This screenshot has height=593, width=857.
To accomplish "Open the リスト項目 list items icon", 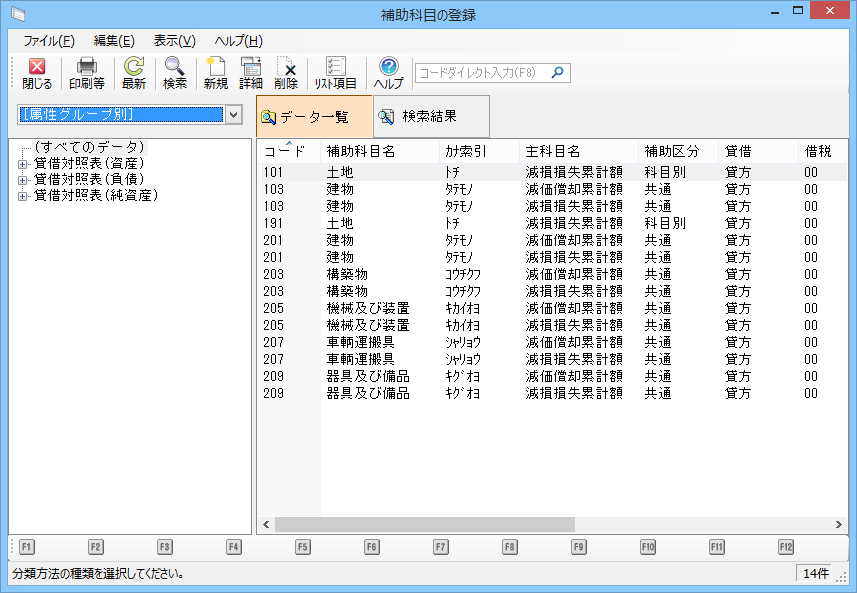I will coord(336,68).
